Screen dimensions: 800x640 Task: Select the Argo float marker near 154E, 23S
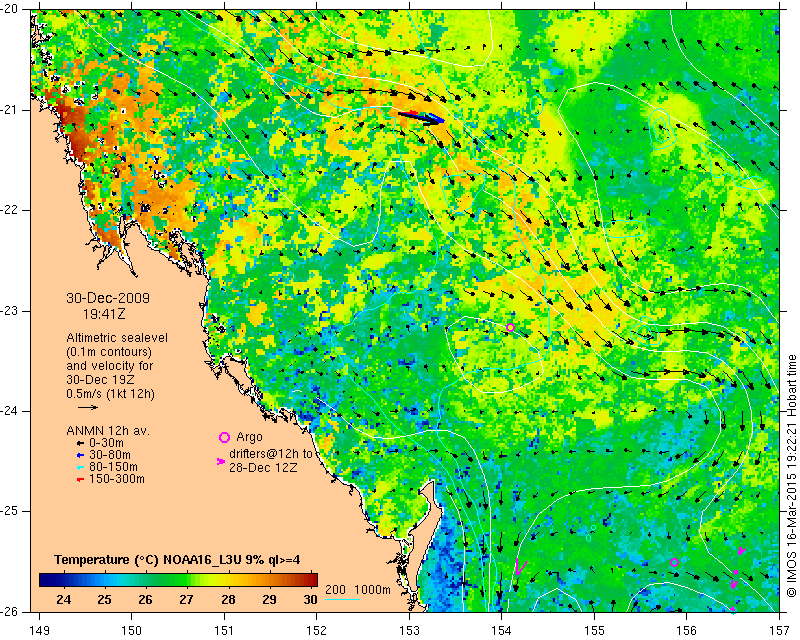pyautogui.click(x=510, y=327)
